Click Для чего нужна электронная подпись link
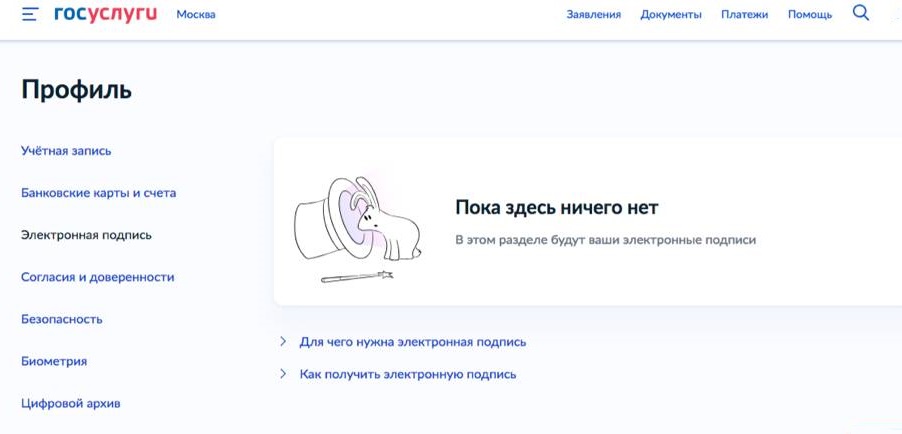902x434 pixels. (x=412, y=342)
